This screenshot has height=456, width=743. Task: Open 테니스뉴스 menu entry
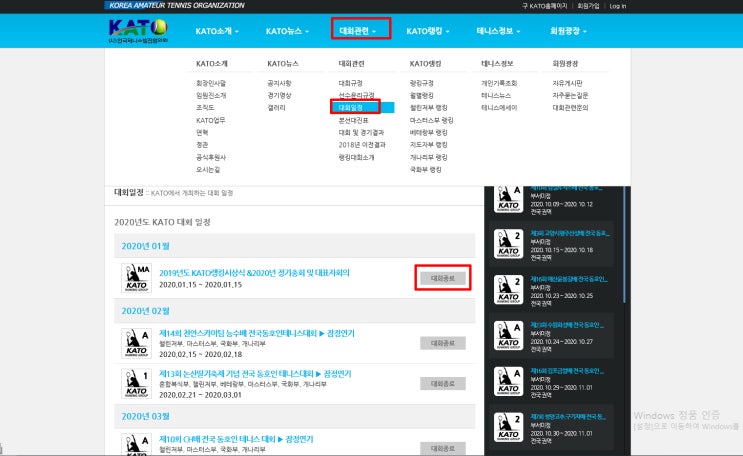(x=496, y=95)
